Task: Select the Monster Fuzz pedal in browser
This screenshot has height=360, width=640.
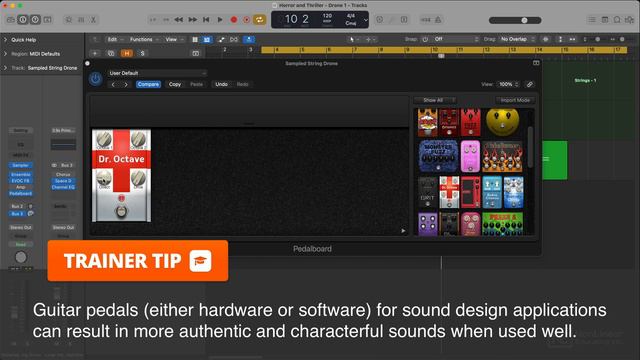Action: (x=438, y=156)
